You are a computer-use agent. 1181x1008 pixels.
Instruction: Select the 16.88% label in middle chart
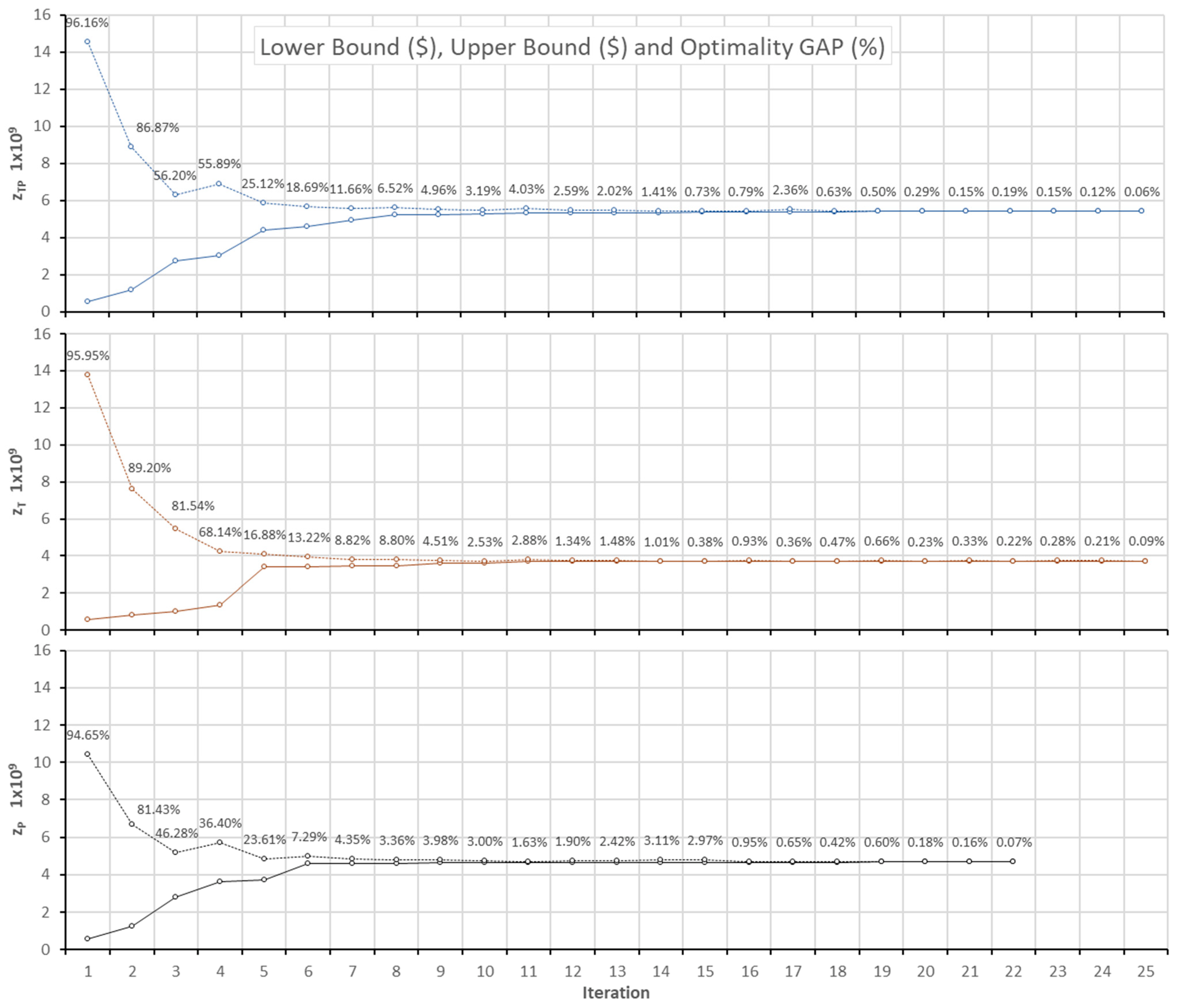click(264, 535)
